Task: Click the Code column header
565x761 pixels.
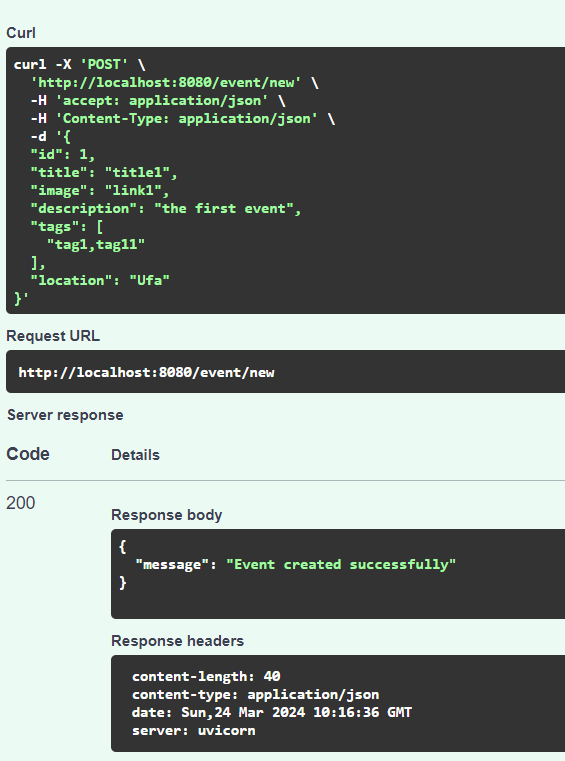Action: click(x=28, y=454)
